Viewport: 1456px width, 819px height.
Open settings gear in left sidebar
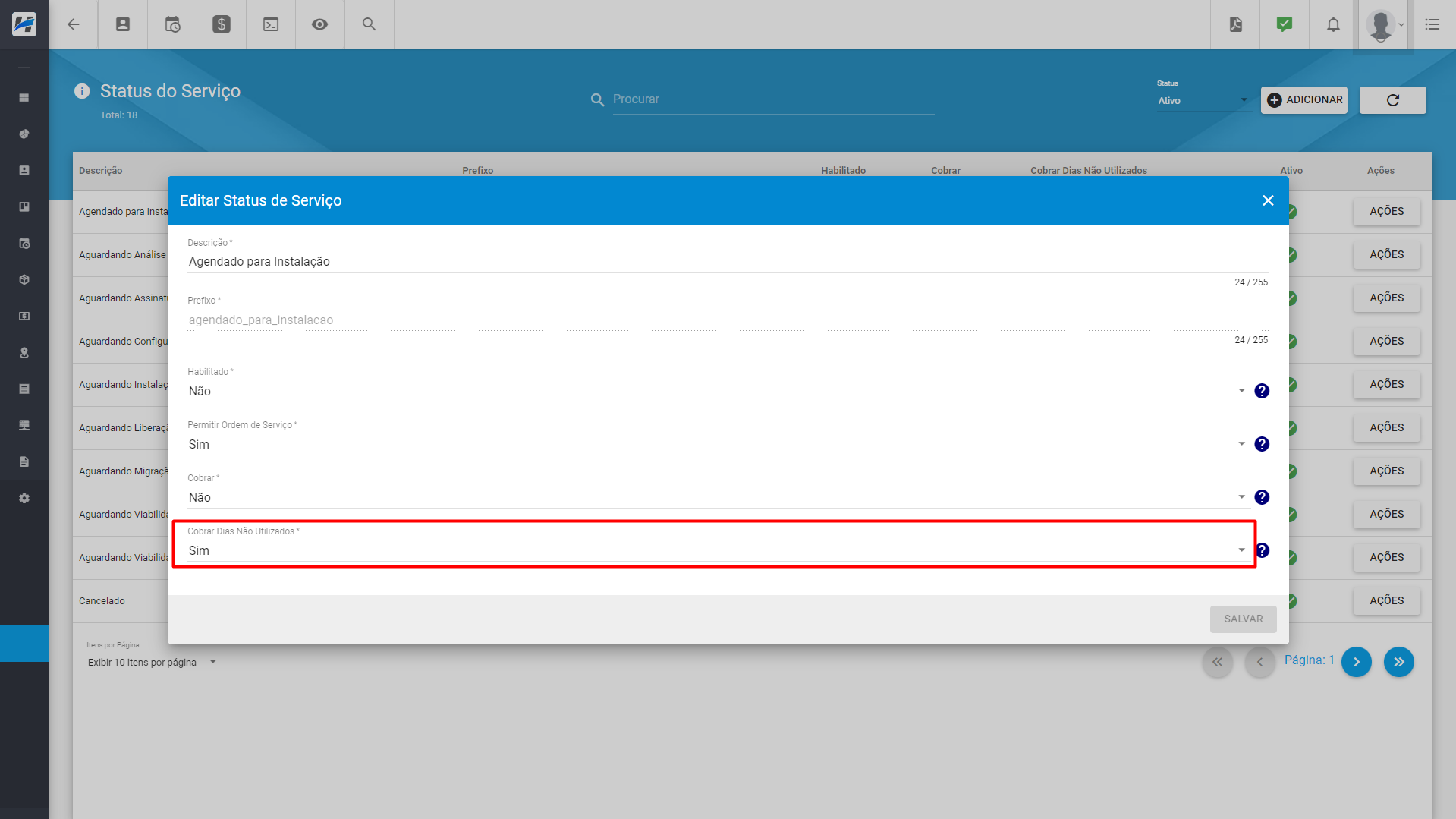point(24,499)
